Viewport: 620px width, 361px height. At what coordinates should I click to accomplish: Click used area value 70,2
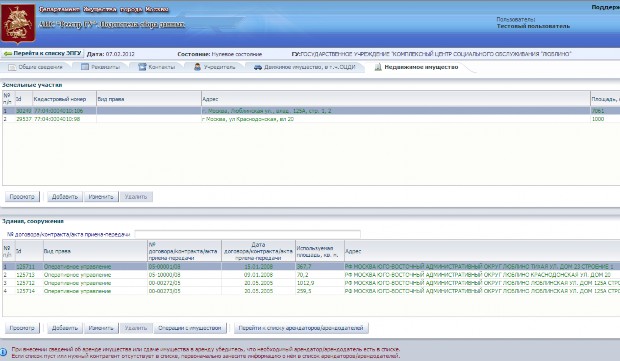pyautogui.click(x=302, y=274)
